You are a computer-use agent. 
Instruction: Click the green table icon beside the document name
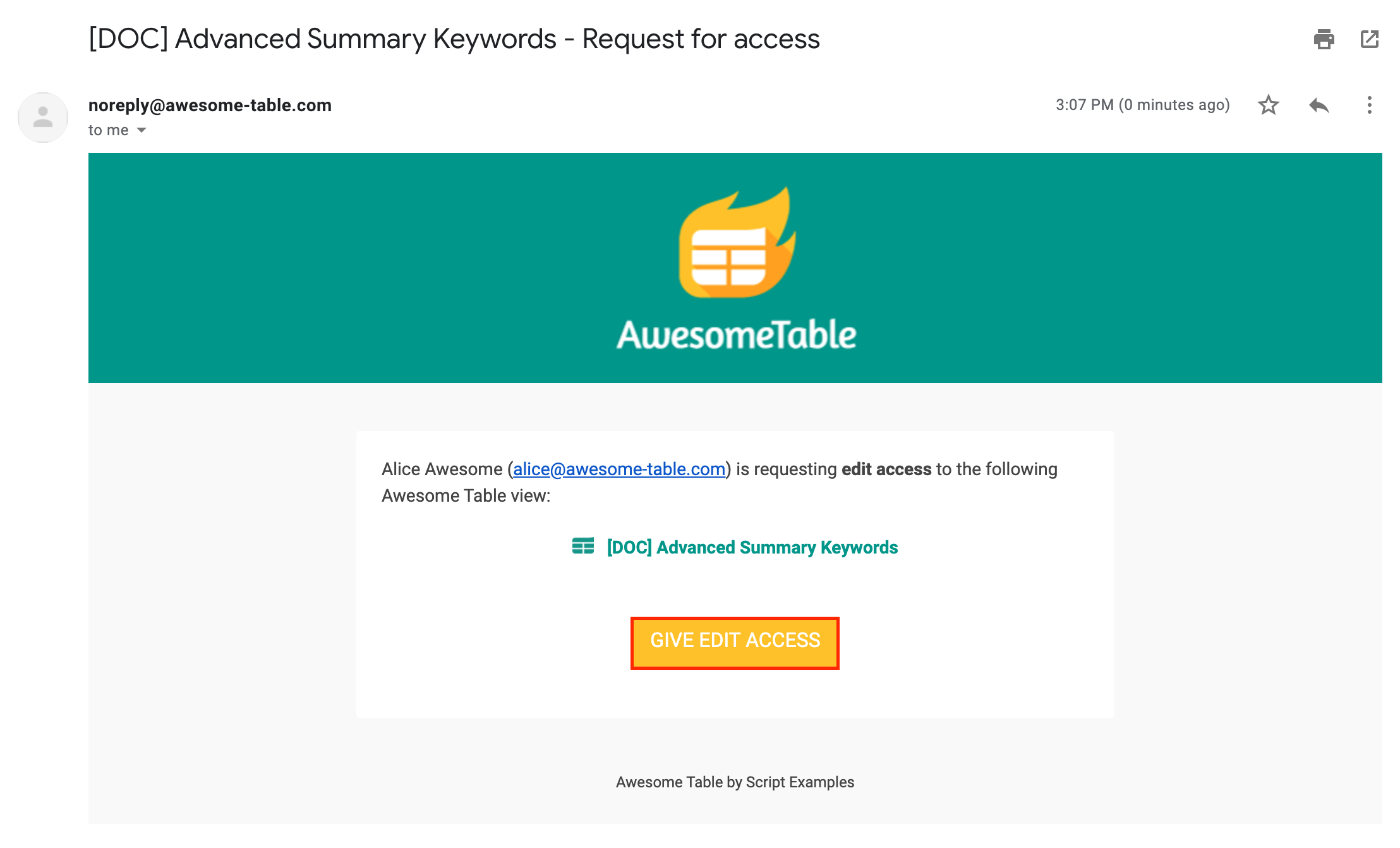pos(583,546)
